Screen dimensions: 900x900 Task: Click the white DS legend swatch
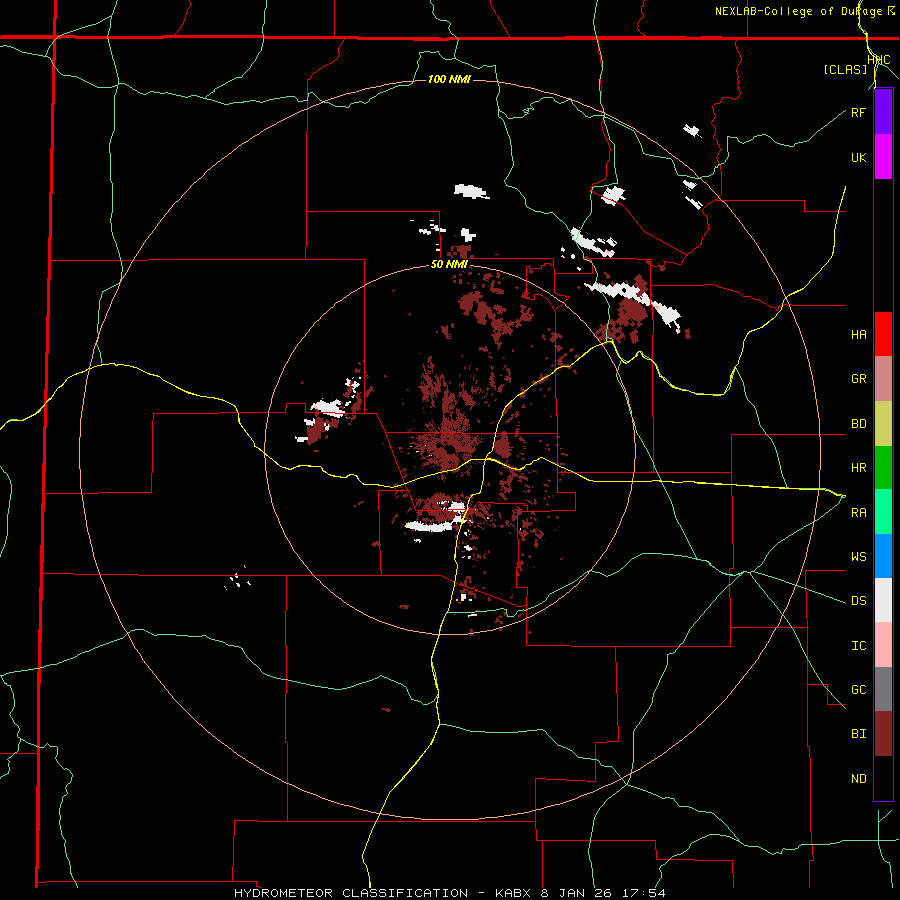[x=883, y=600]
